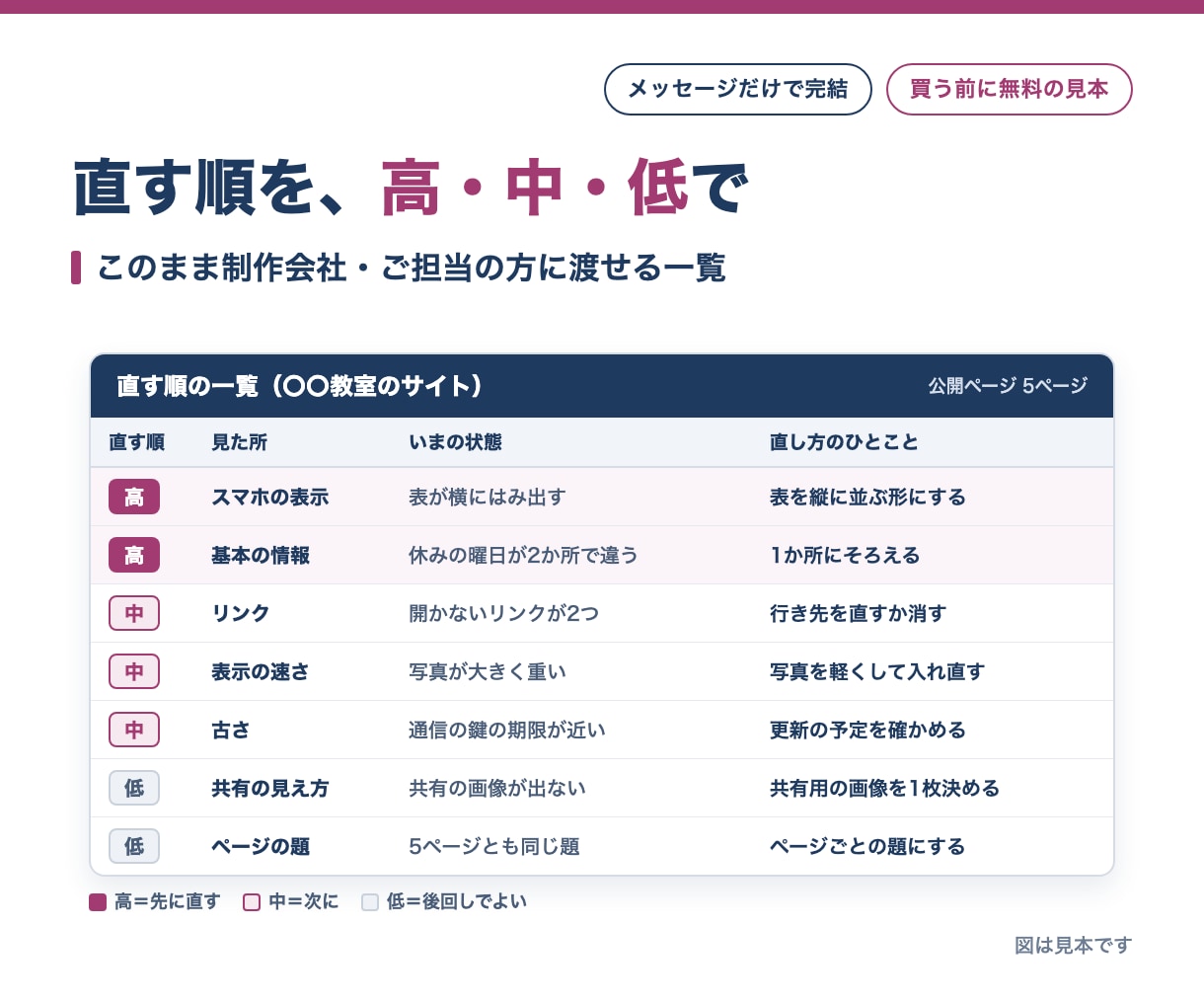Click the pale 低 legend swatch
Viewport: 1204px width, 1003px height.
point(370,901)
